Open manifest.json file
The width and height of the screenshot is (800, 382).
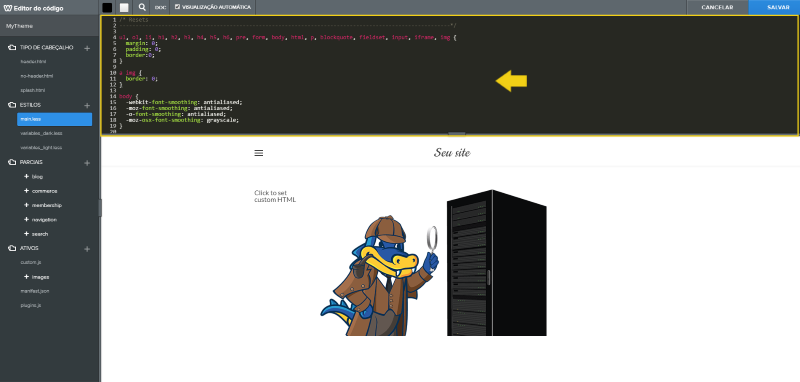tap(35, 291)
